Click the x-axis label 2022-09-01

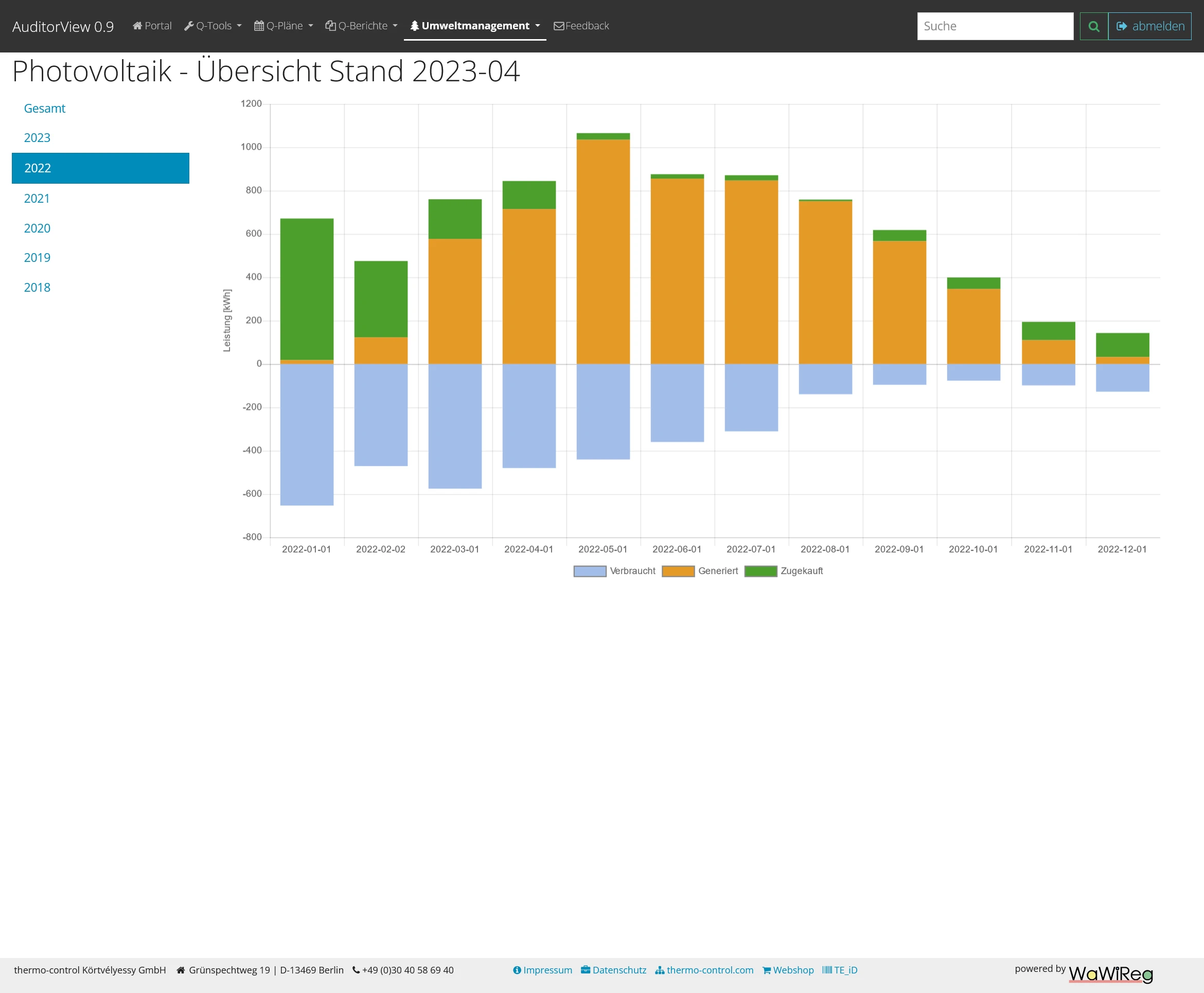(x=899, y=549)
